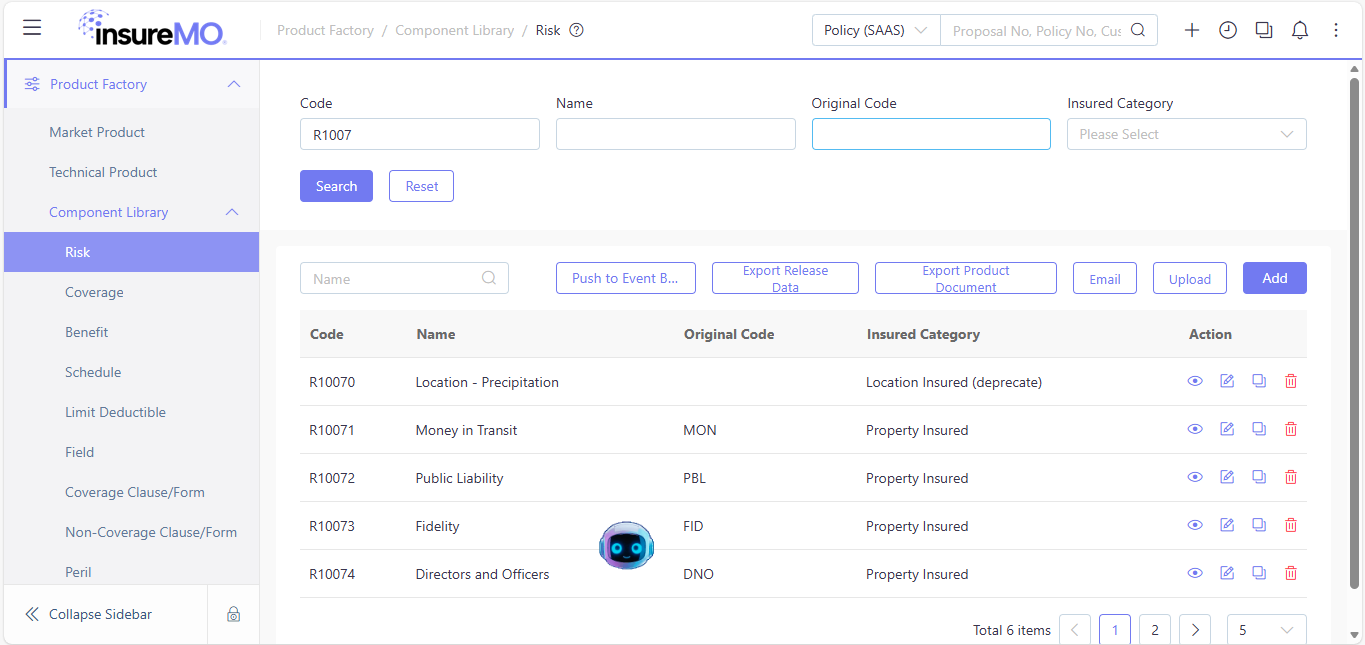This screenshot has width=1365, height=645.
Task: Go to page 2 of results
Action: pyautogui.click(x=1155, y=630)
